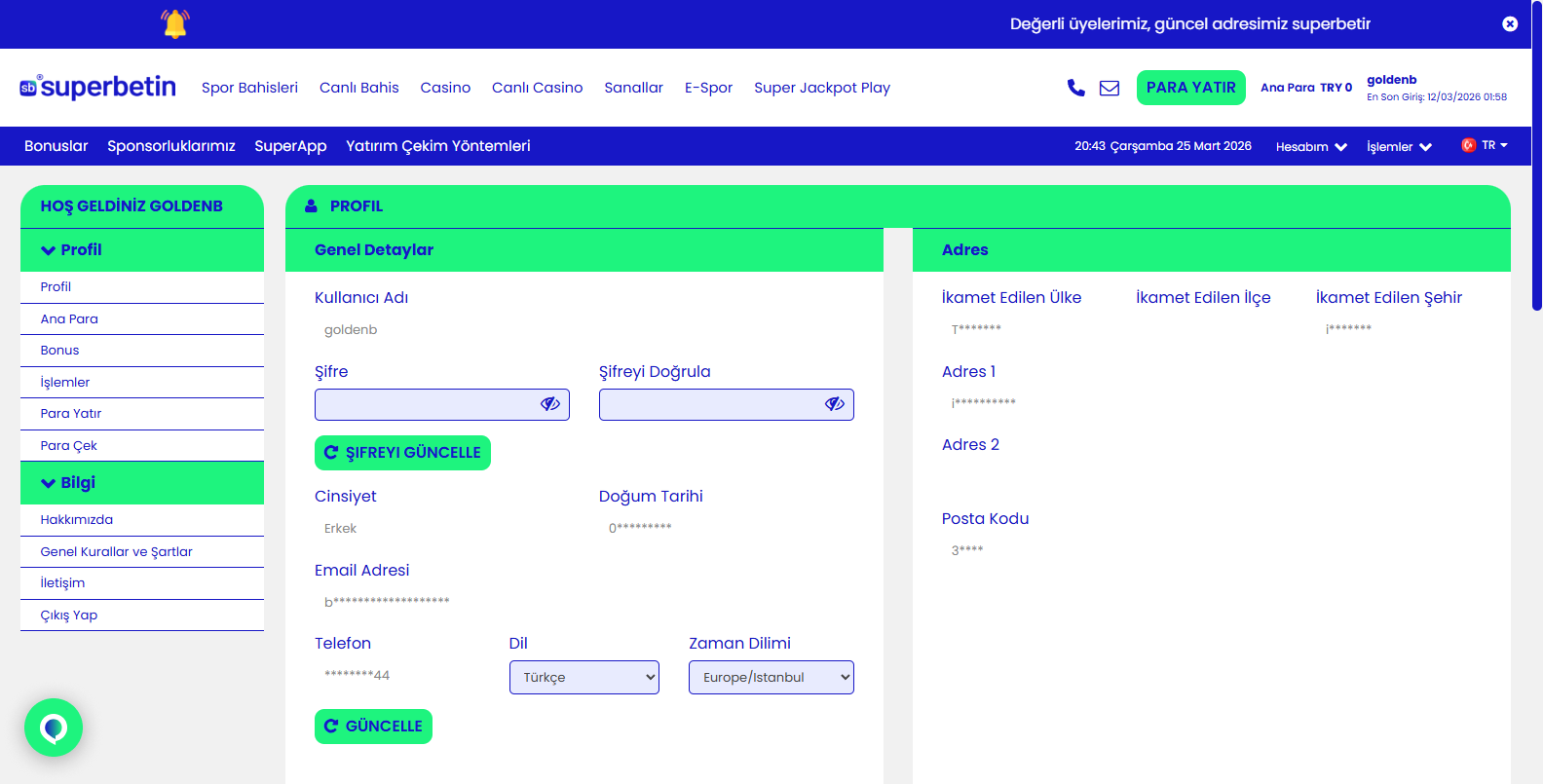
Task: Go to the Bonuslar menu item
Action: click(56, 146)
